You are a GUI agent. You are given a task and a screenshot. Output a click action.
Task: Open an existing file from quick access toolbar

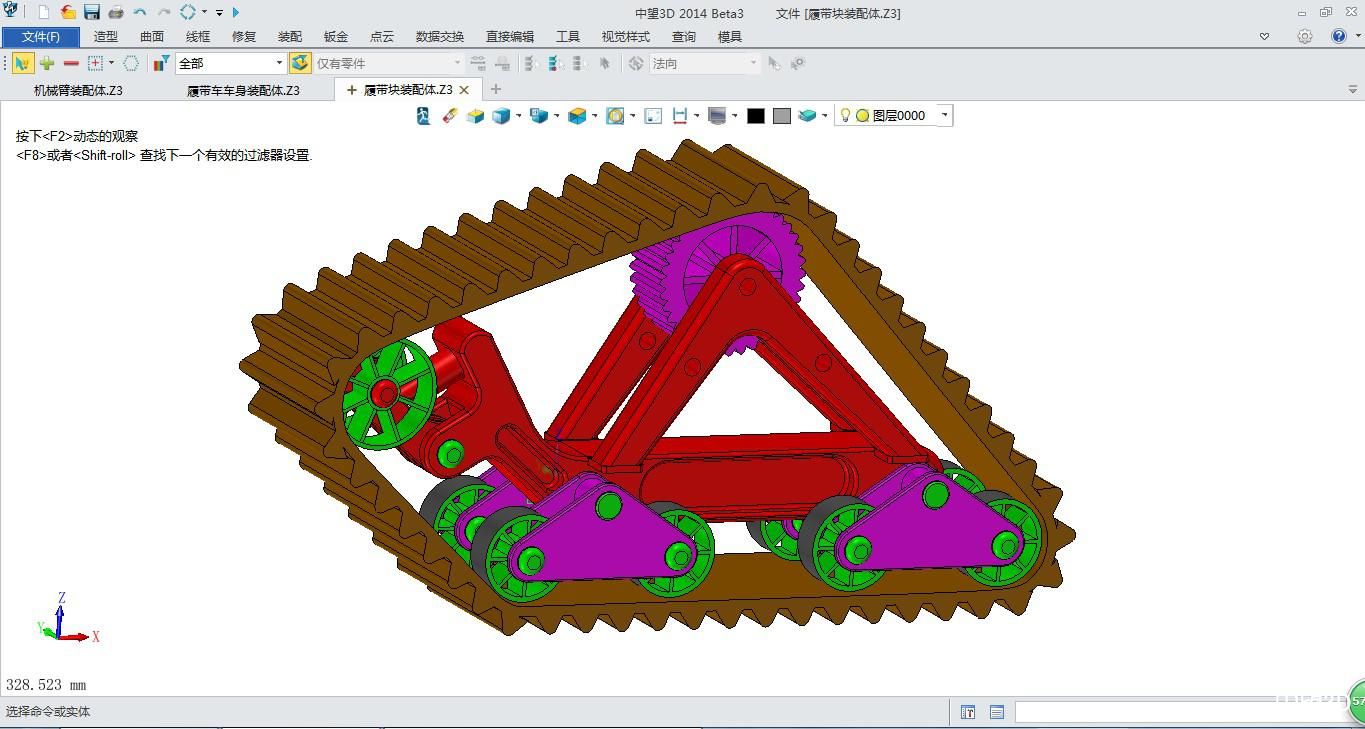67,13
